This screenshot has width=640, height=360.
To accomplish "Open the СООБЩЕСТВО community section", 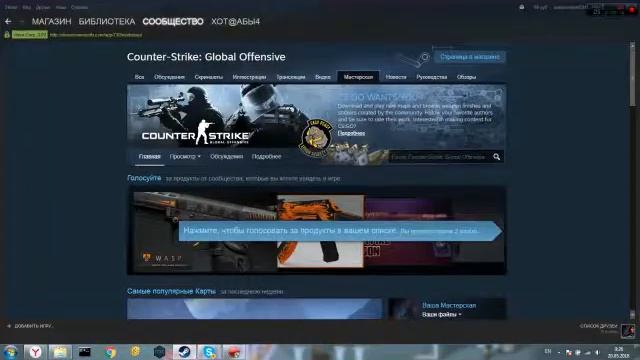I will 173,21.
